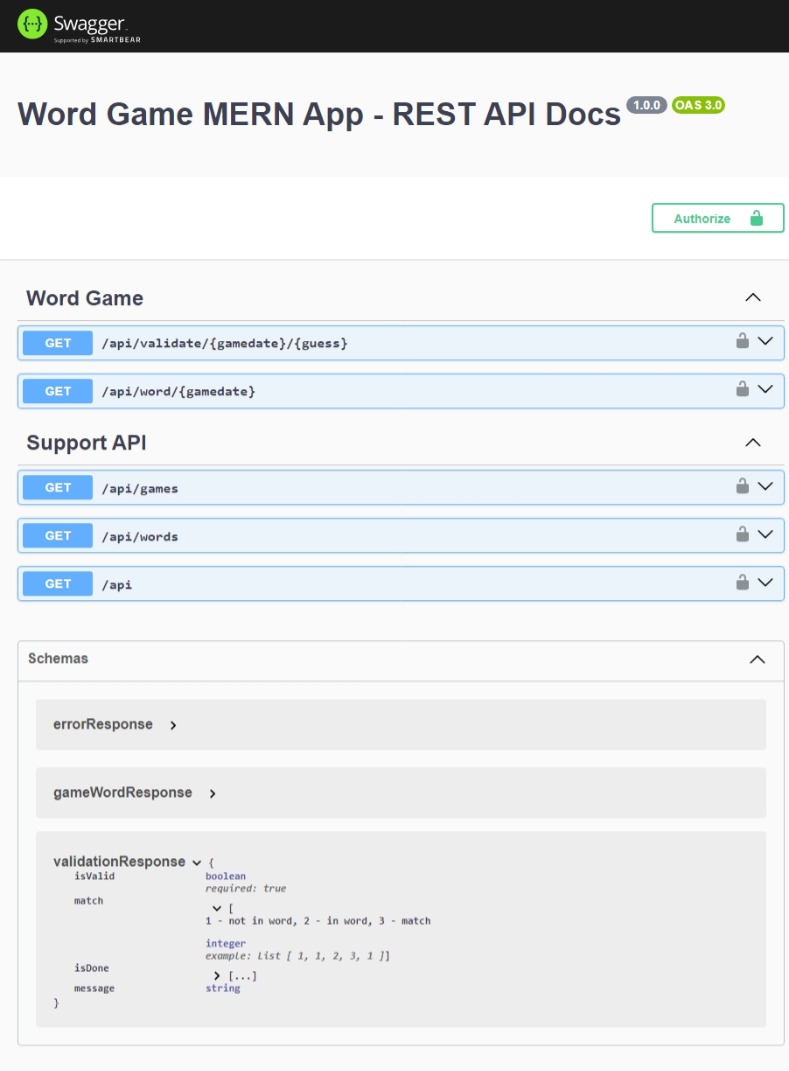Click the padlock icon on /api/validate endpoint
The height and width of the screenshot is (1071, 789).
click(x=741, y=342)
